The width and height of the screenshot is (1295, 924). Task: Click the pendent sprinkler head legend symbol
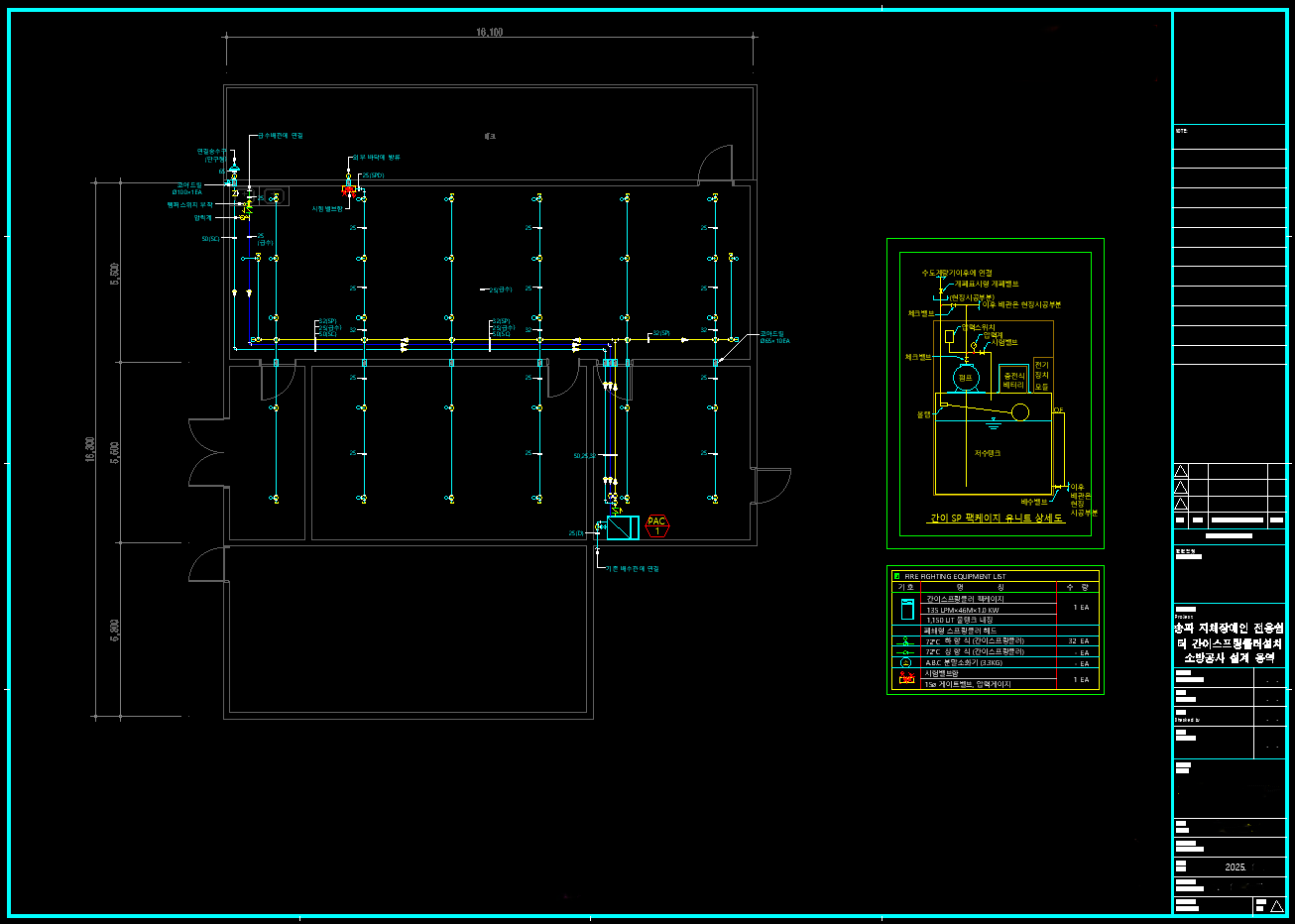click(905, 640)
